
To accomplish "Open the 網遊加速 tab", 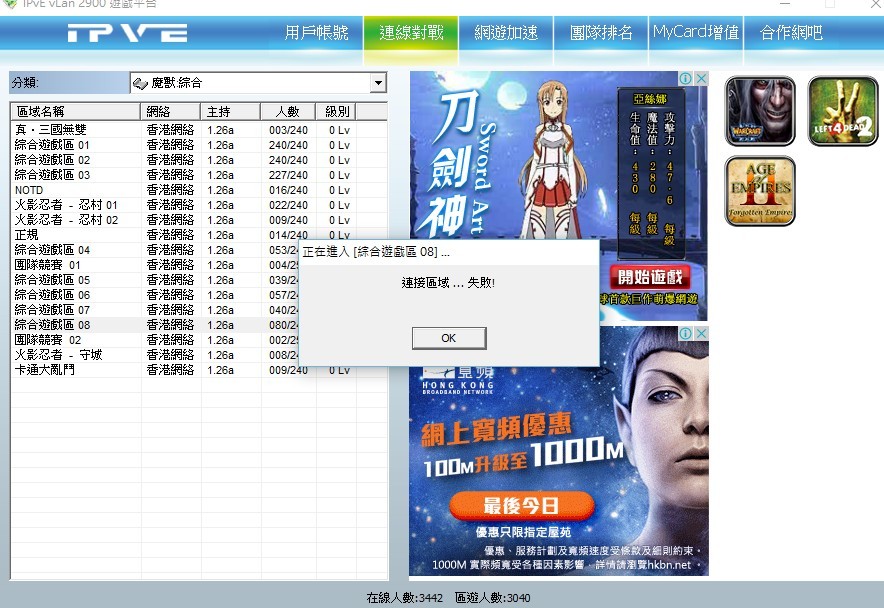I will (506, 33).
